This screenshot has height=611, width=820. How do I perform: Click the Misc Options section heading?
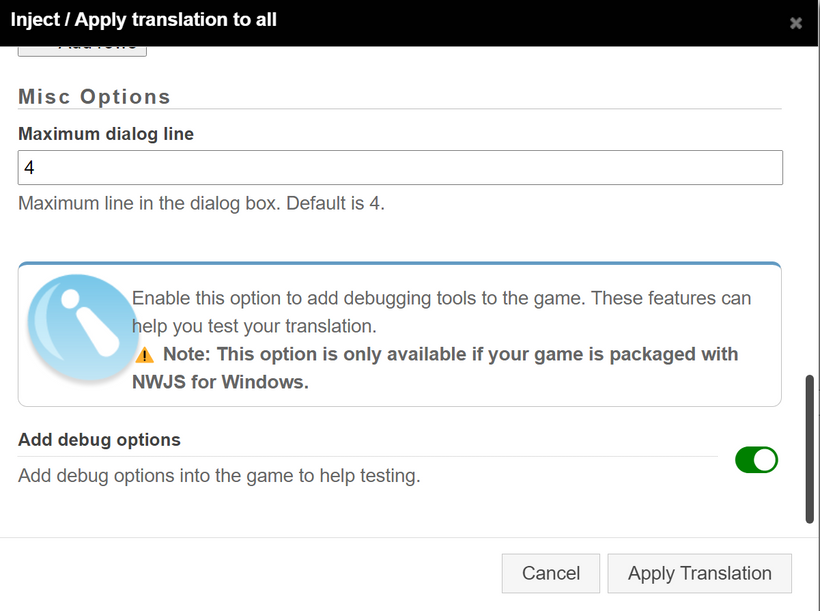click(95, 97)
